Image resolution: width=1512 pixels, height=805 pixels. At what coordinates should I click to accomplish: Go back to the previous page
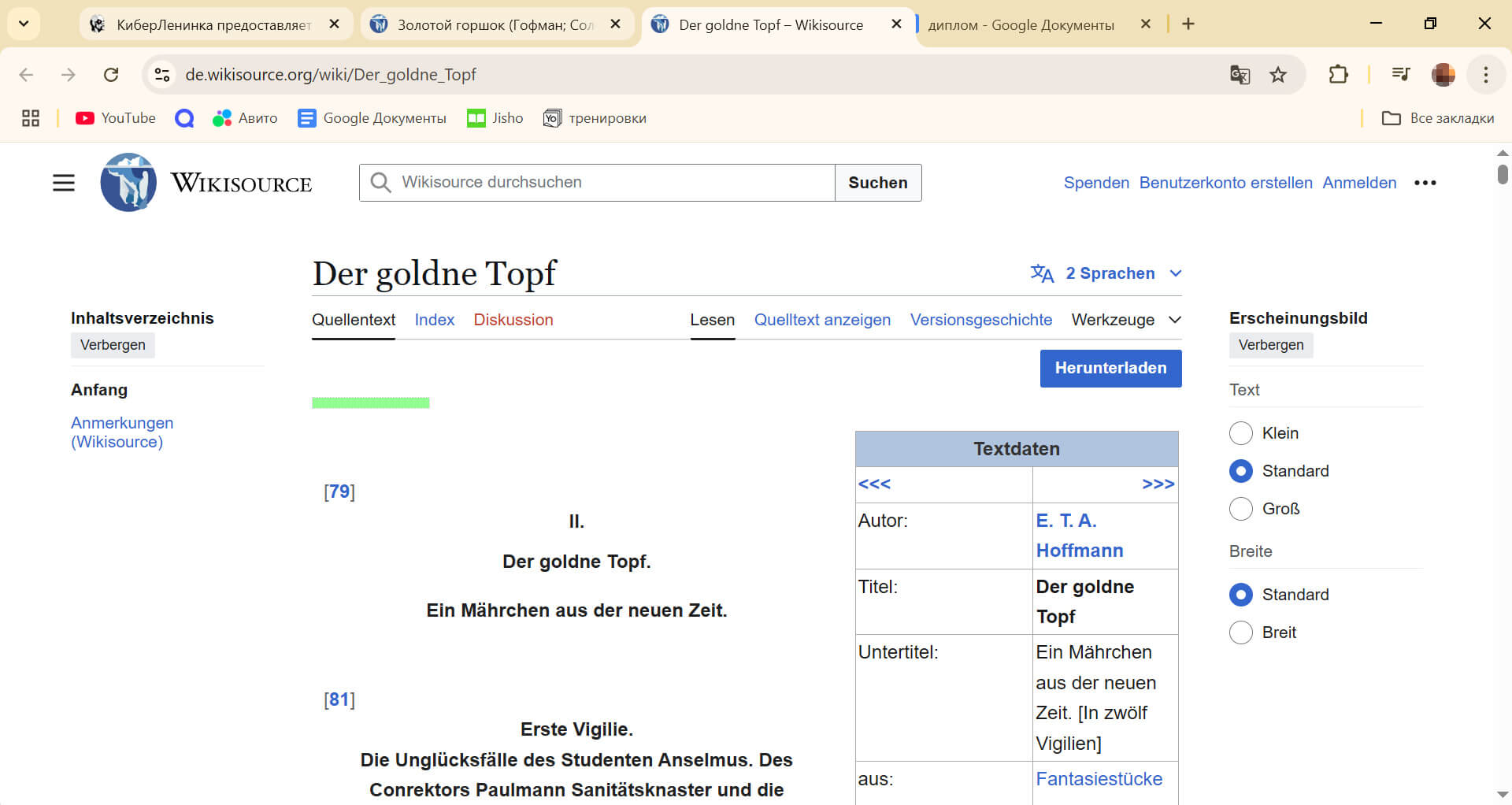(26, 75)
